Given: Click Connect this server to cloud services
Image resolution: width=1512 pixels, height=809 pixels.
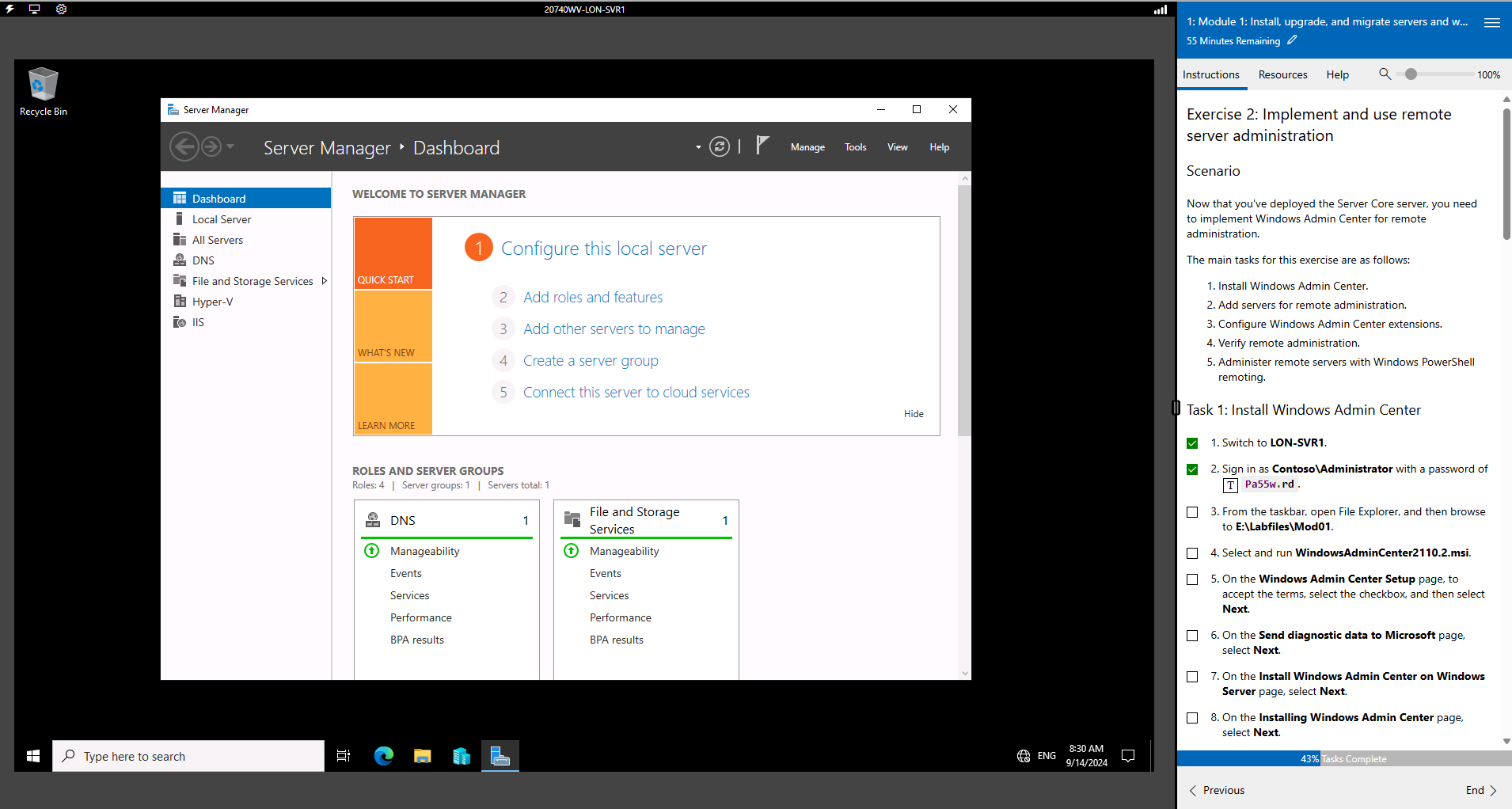Looking at the screenshot, I should pyautogui.click(x=636, y=393).
